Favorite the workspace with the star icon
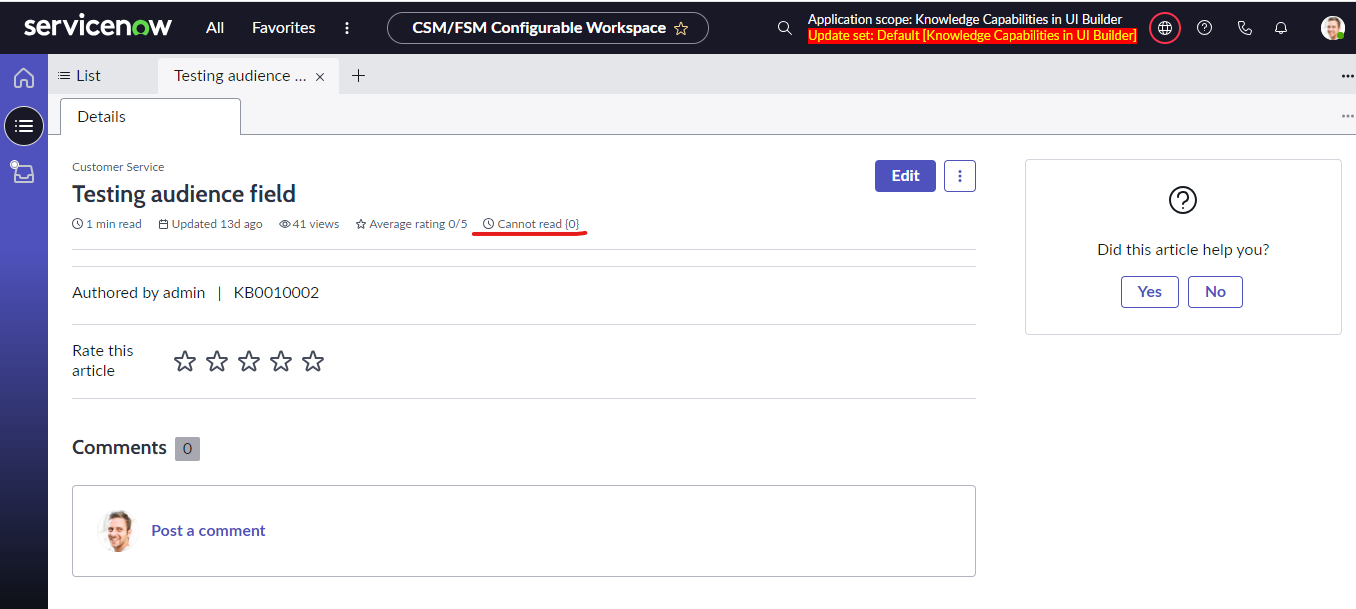 (x=681, y=28)
